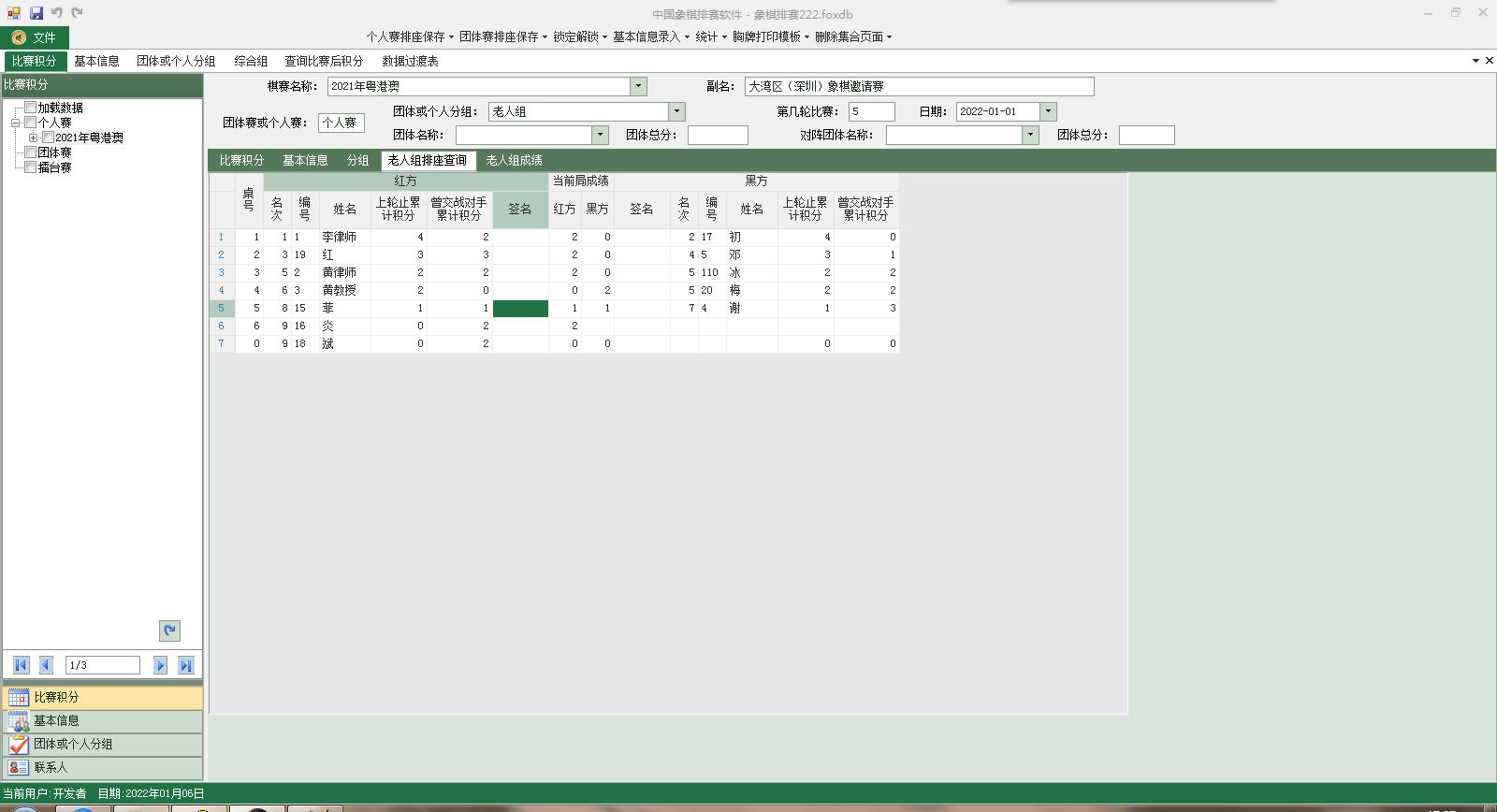This screenshot has width=1497, height=812.
Task: Click the refresh button in left panel
Action: tap(169, 631)
